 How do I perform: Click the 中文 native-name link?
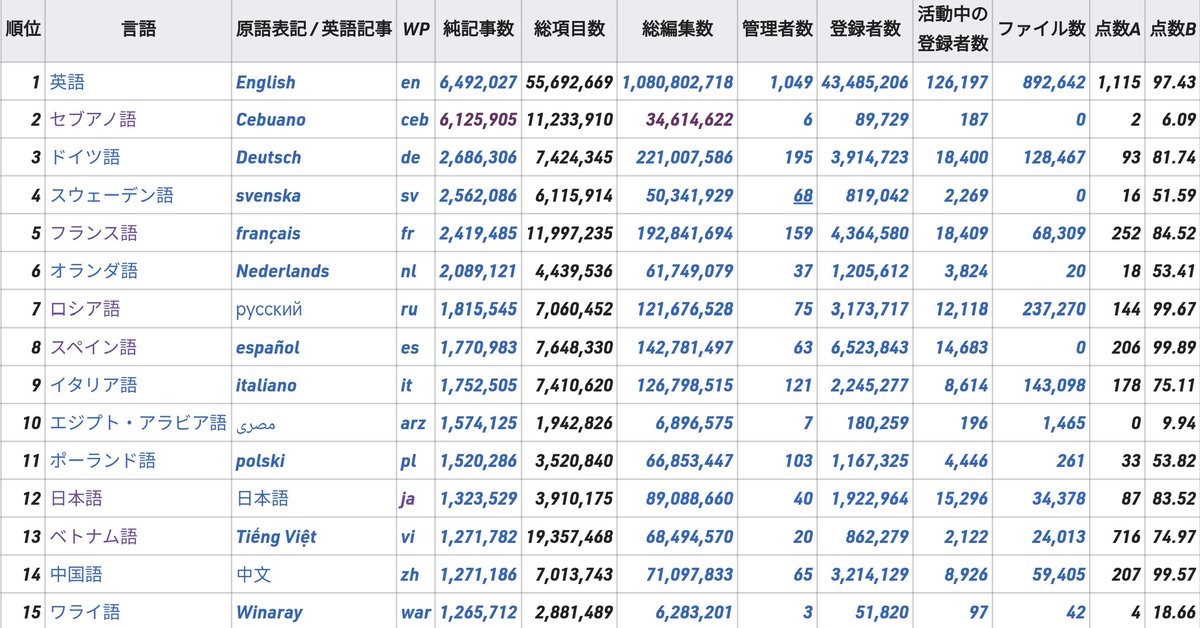(253, 574)
